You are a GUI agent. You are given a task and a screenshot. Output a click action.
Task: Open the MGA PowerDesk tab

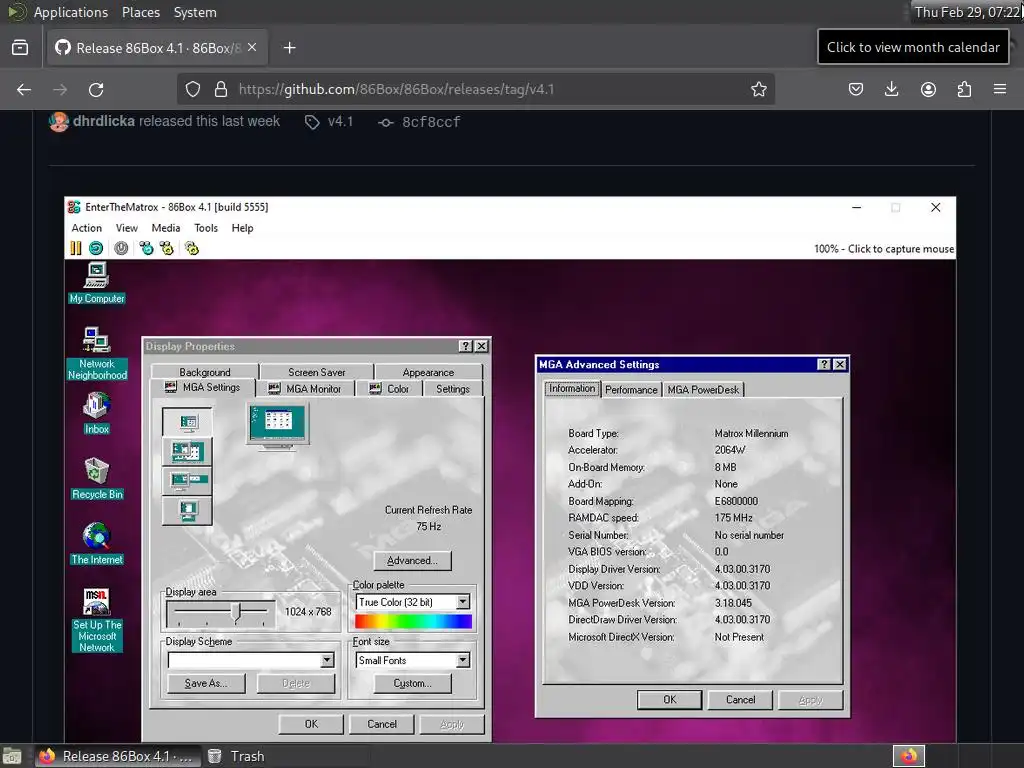703,389
